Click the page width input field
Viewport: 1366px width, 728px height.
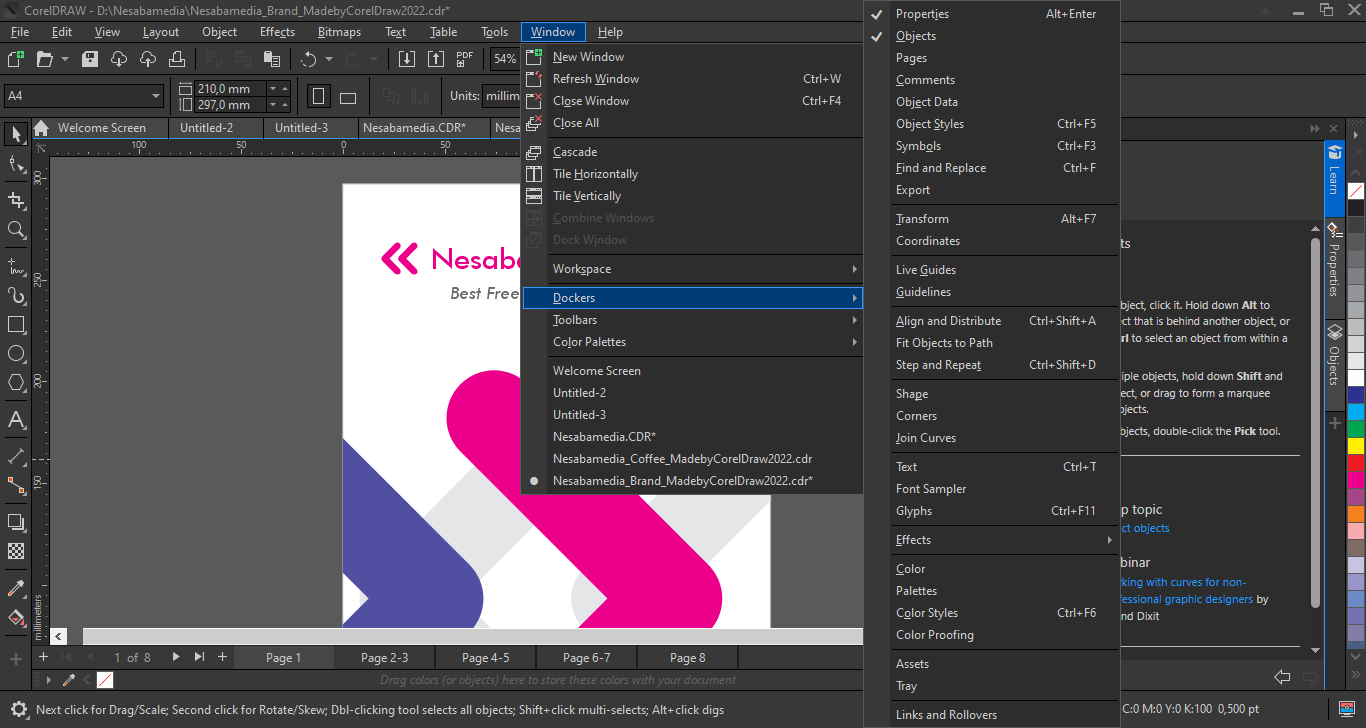[231, 88]
